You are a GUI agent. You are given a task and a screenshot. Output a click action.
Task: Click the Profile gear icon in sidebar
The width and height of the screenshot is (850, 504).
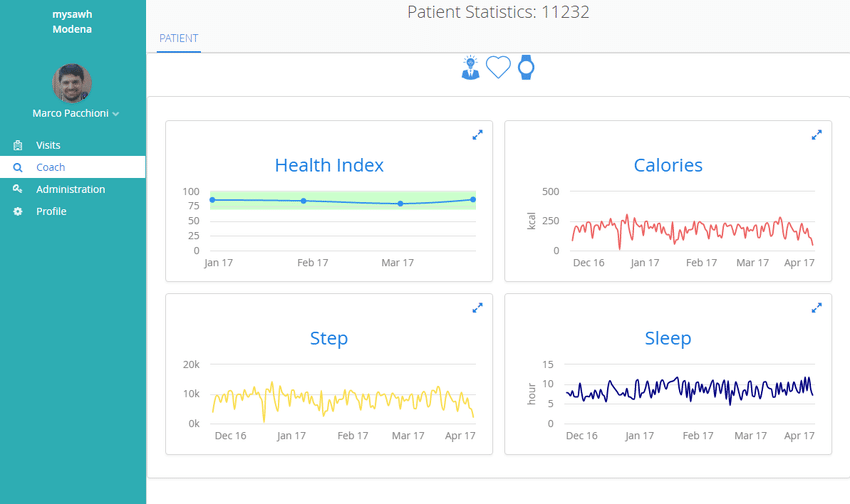point(18,211)
